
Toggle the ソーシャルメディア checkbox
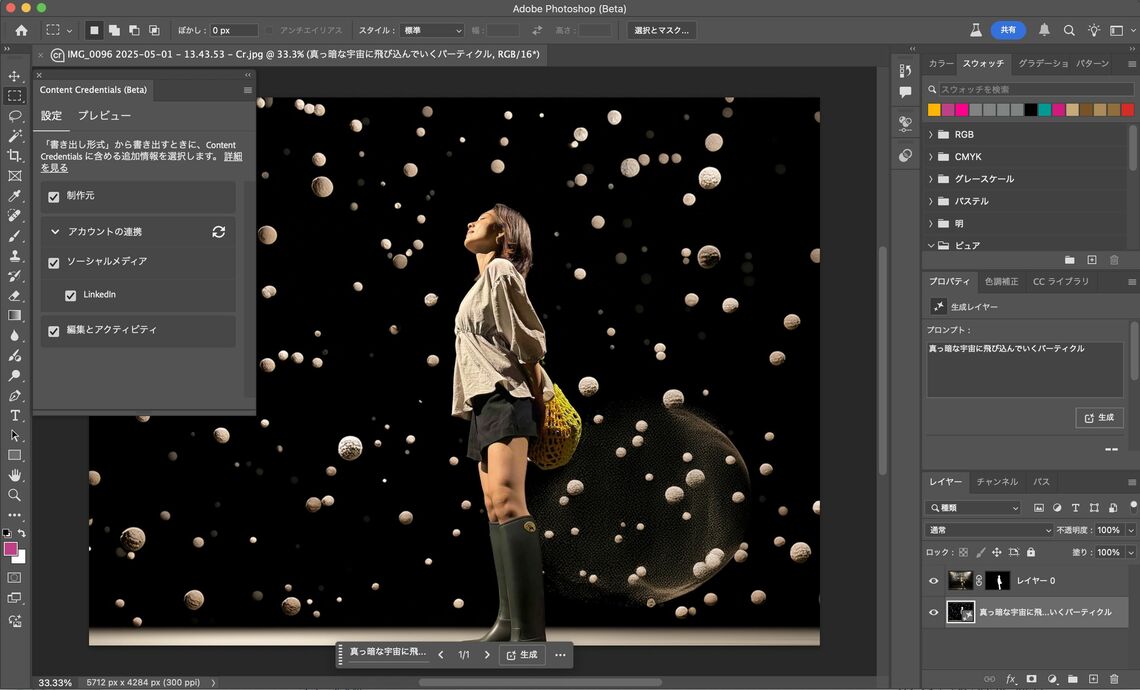pyautogui.click(x=54, y=262)
